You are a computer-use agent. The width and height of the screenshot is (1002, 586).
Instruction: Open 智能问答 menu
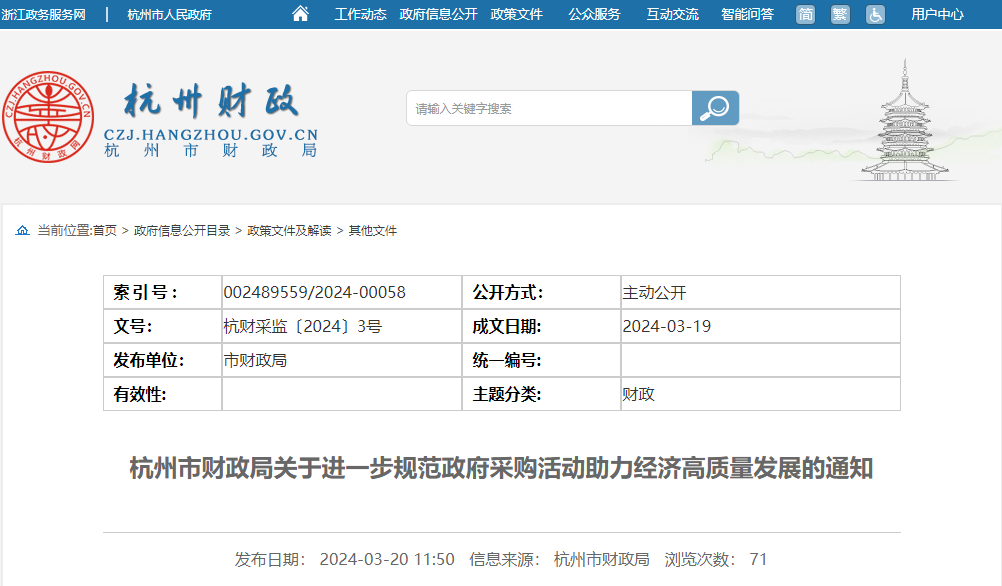[747, 14]
